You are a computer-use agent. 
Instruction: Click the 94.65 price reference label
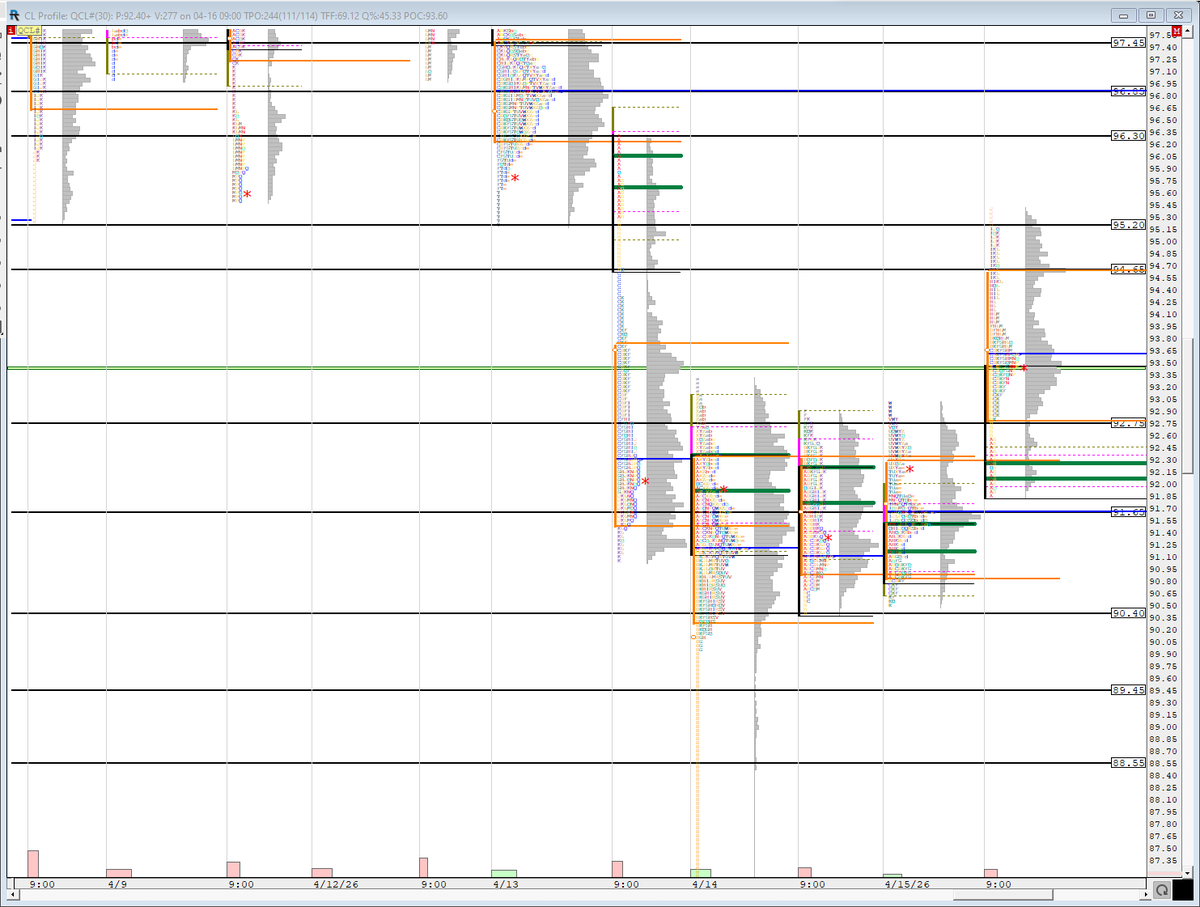(x=1127, y=268)
